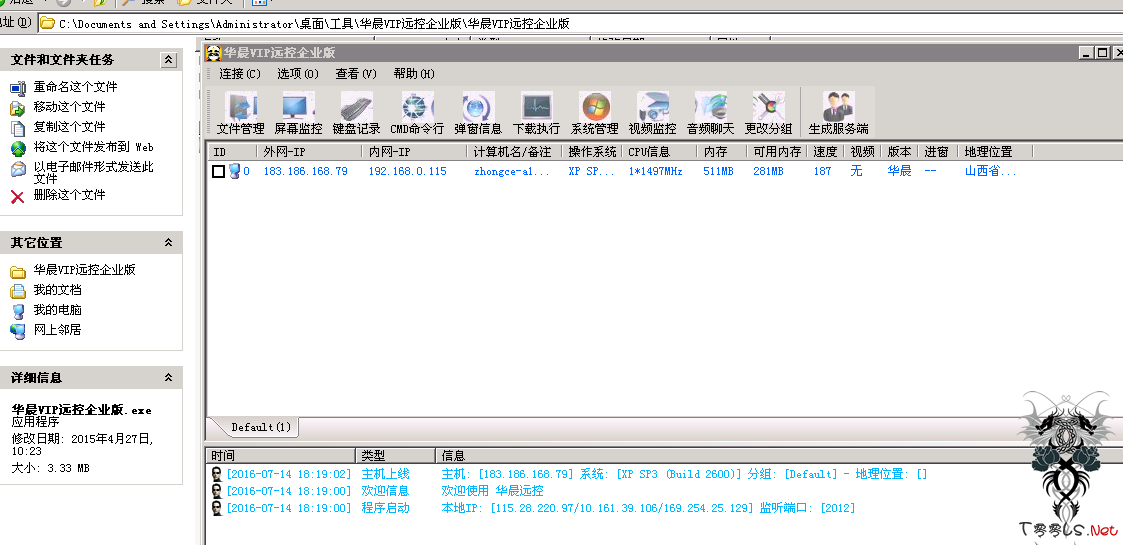Image resolution: width=1123 pixels, height=545 pixels.
Task: Open the 键盘记录 keylogger tool
Action: pos(356,113)
